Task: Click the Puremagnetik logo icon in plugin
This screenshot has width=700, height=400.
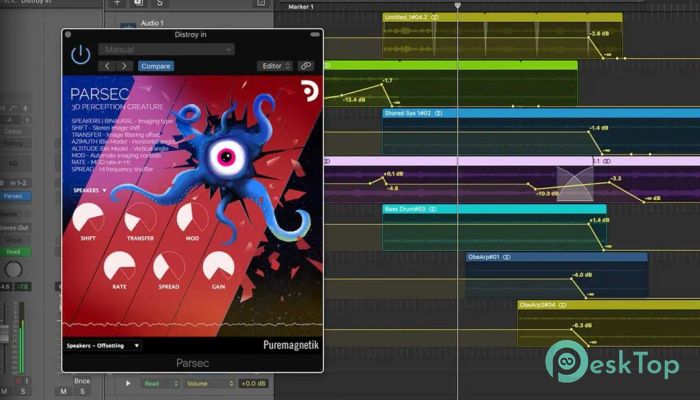Action: point(309,91)
